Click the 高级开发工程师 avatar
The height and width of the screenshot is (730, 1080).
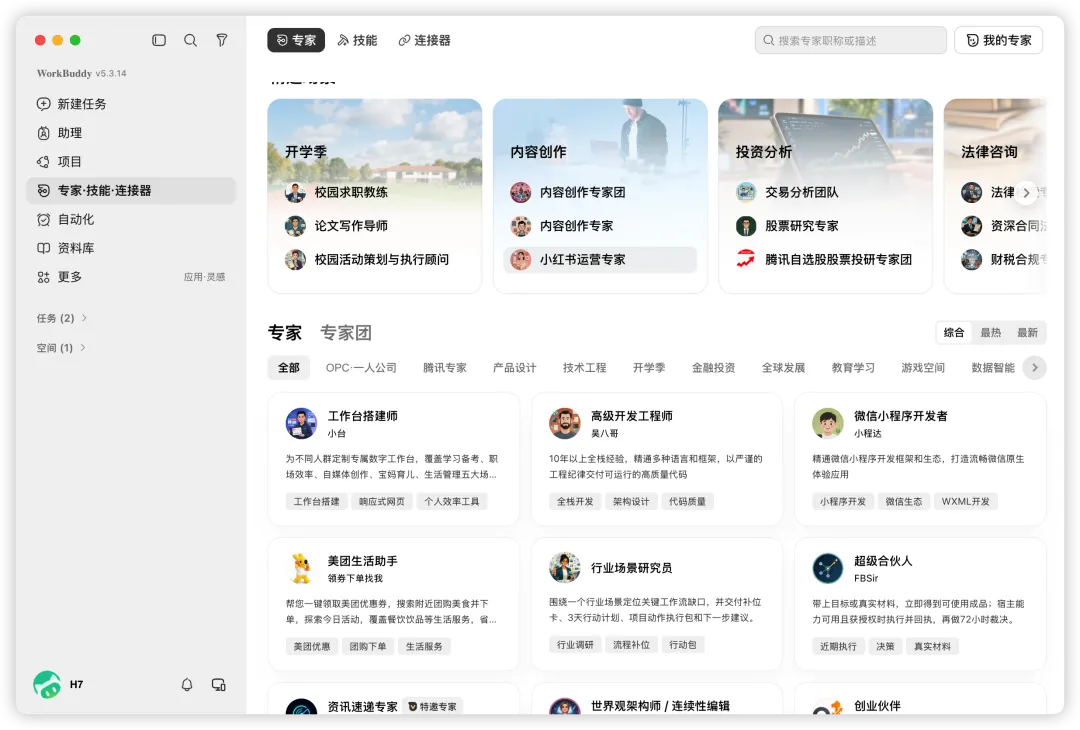(x=564, y=424)
